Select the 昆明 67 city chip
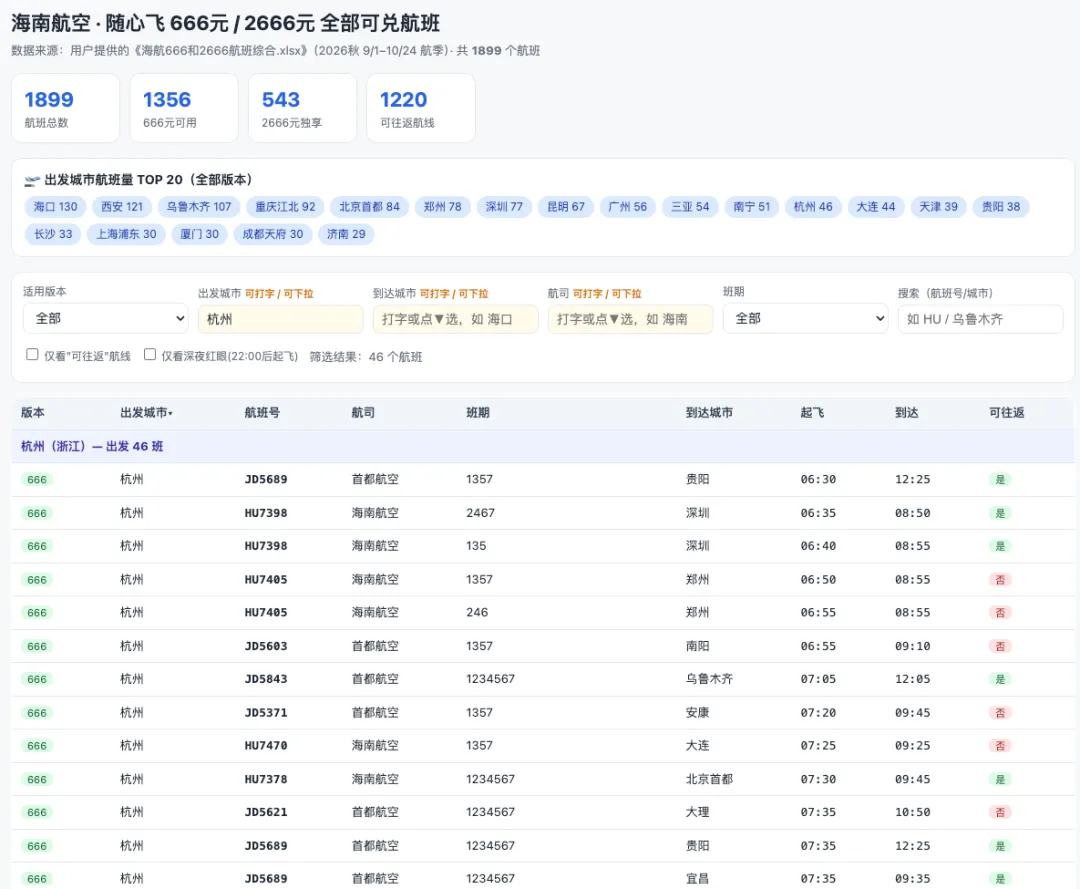 click(x=566, y=207)
